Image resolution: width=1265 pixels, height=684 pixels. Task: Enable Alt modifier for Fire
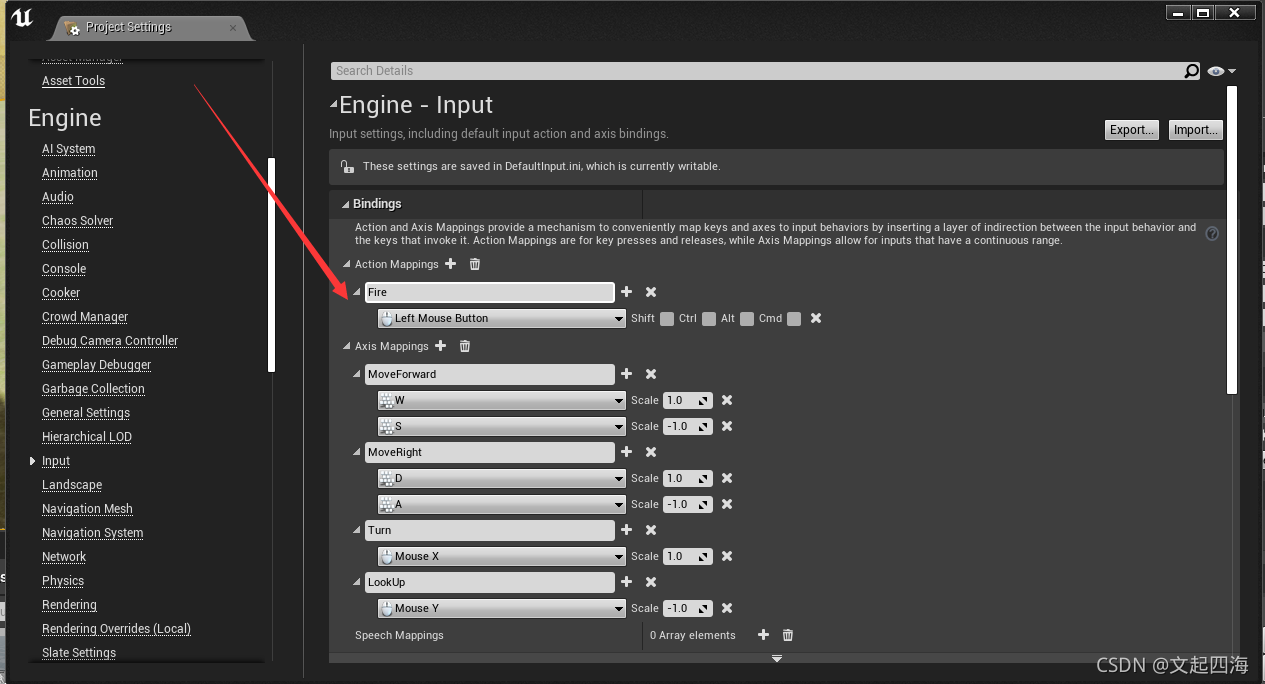tap(747, 319)
